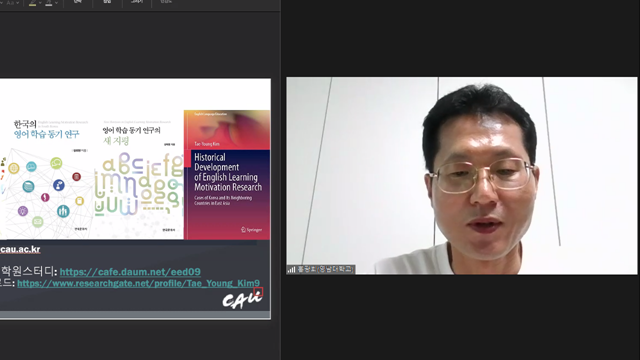Select the 한국의 영어 학습 동기 연구 book cover

click(x=46, y=176)
